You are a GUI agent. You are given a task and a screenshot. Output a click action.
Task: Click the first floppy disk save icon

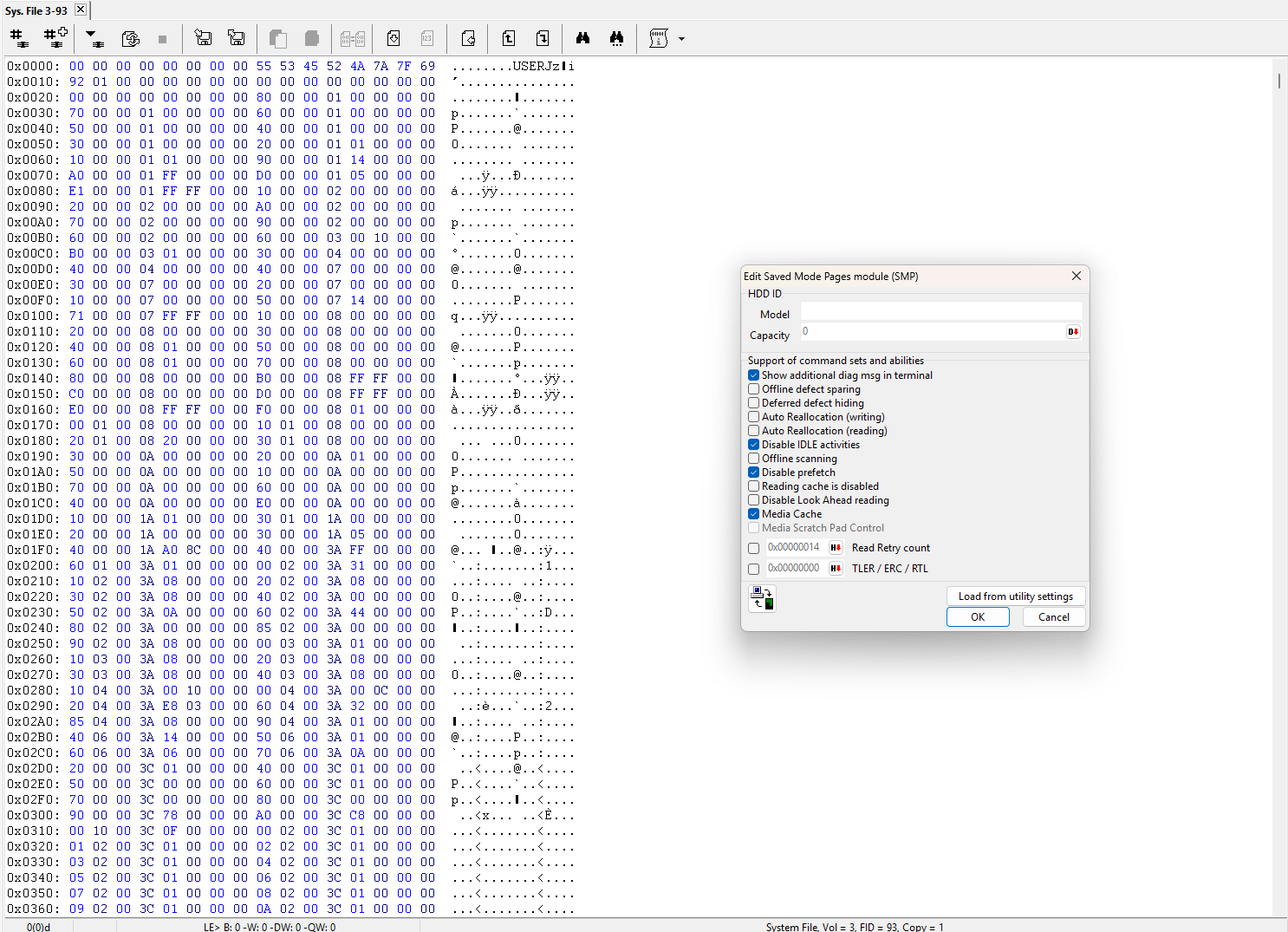203,38
